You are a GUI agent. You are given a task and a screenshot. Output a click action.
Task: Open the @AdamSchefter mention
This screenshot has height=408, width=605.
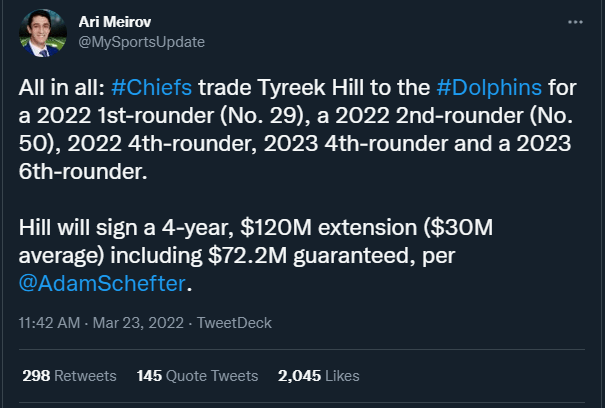tap(104, 283)
